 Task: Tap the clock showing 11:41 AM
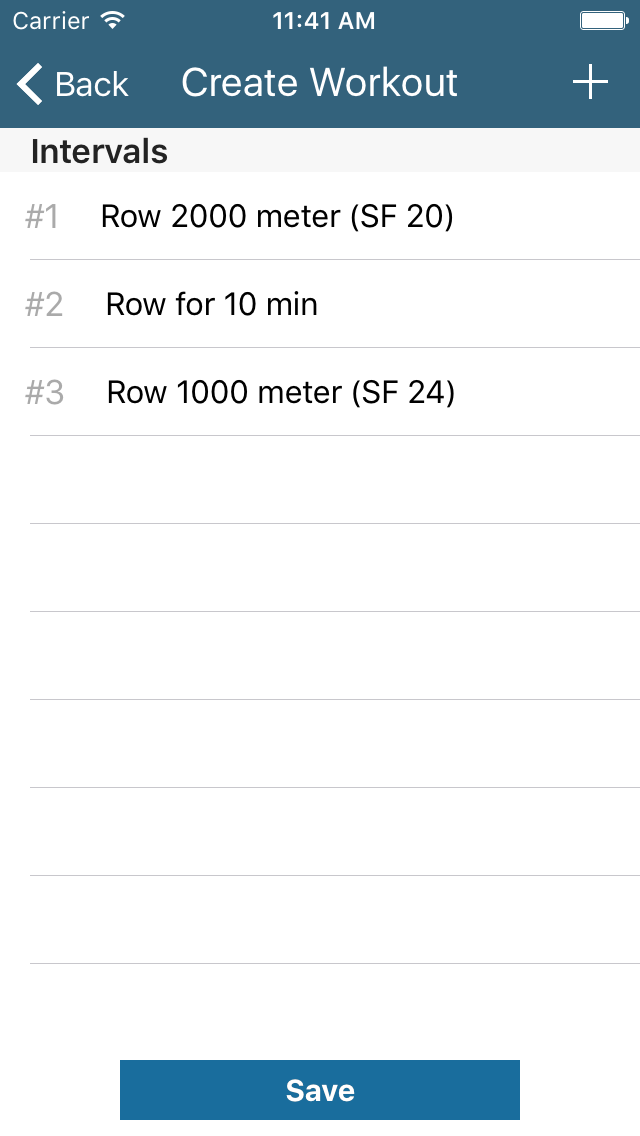click(x=324, y=20)
